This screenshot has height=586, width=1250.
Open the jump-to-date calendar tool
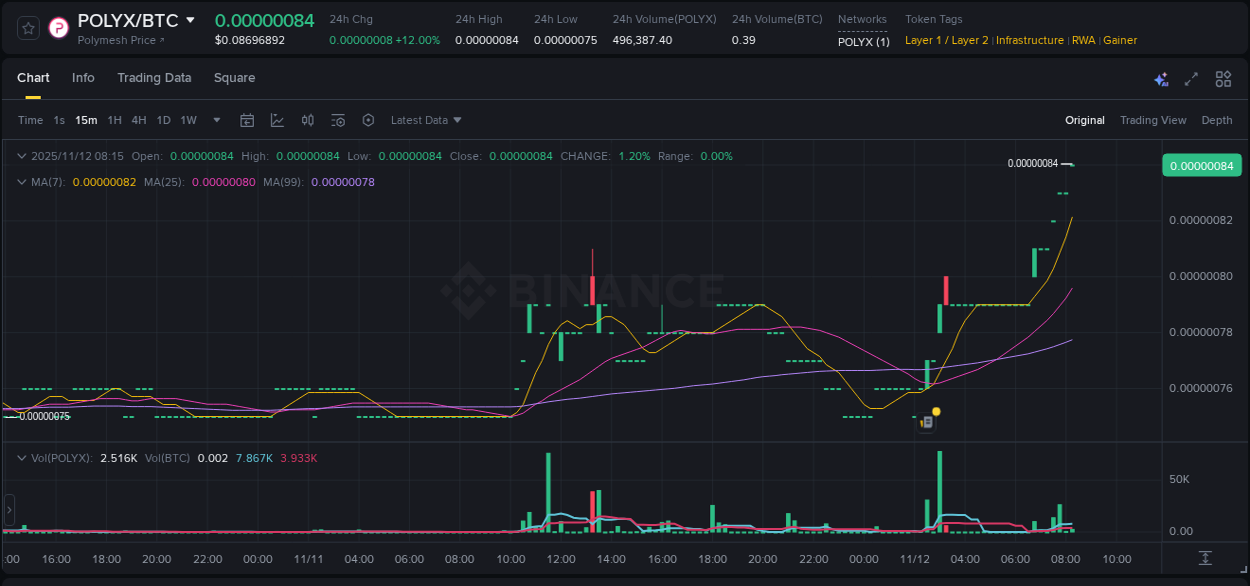pyautogui.click(x=247, y=119)
